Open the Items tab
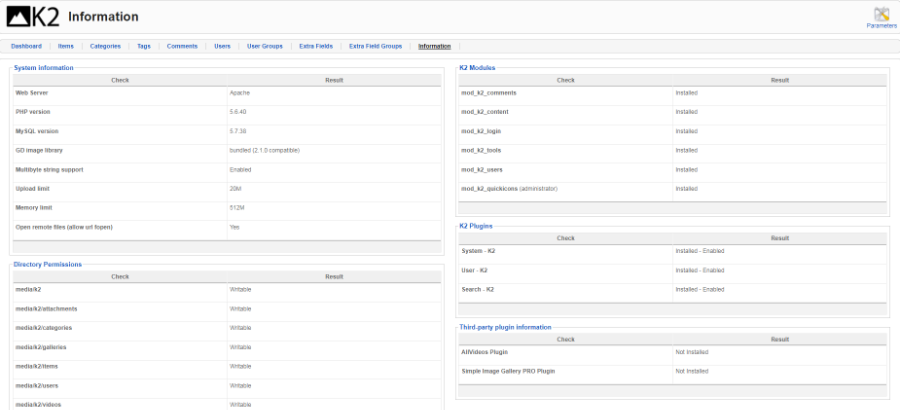The image size is (900, 410). pos(66,47)
